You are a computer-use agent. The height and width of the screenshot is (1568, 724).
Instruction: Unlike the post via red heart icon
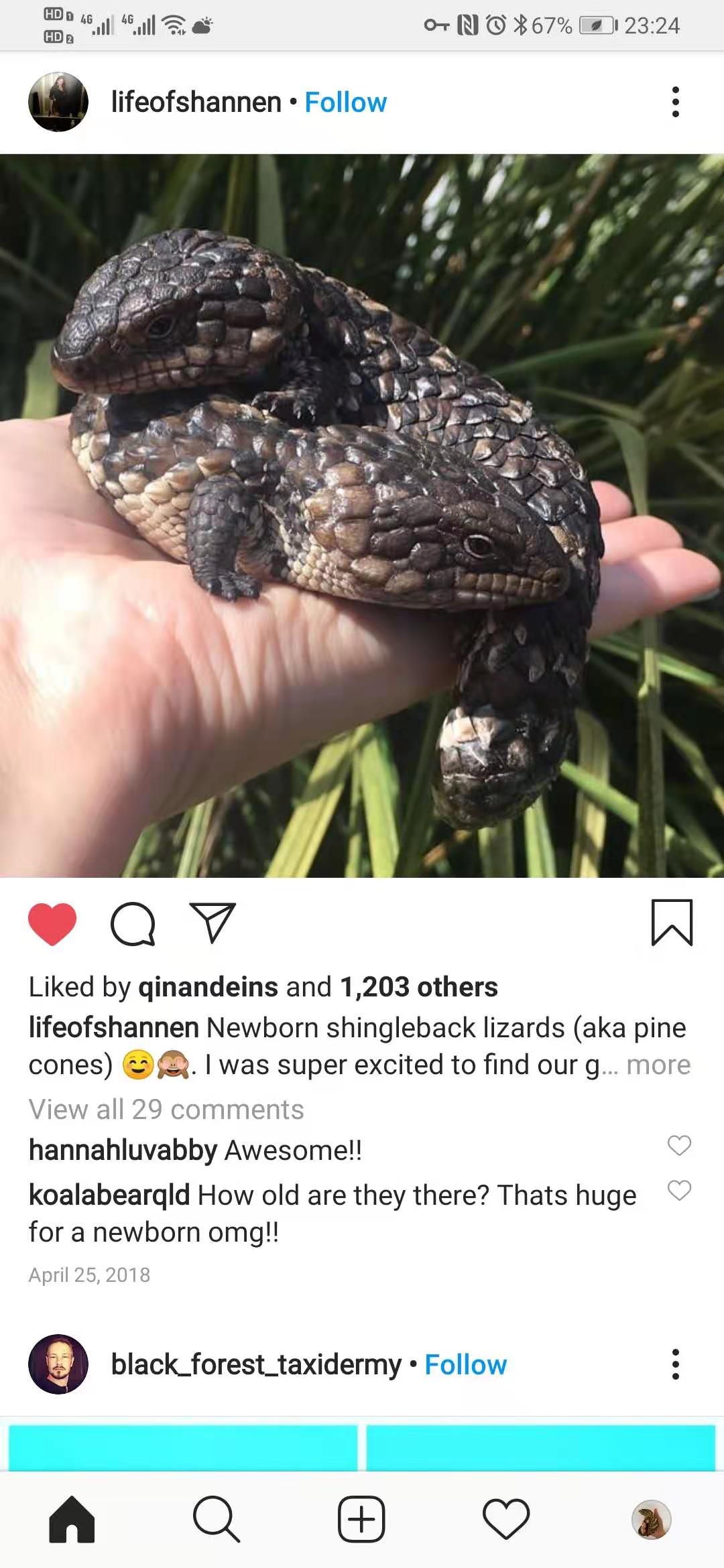(x=52, y=924)
